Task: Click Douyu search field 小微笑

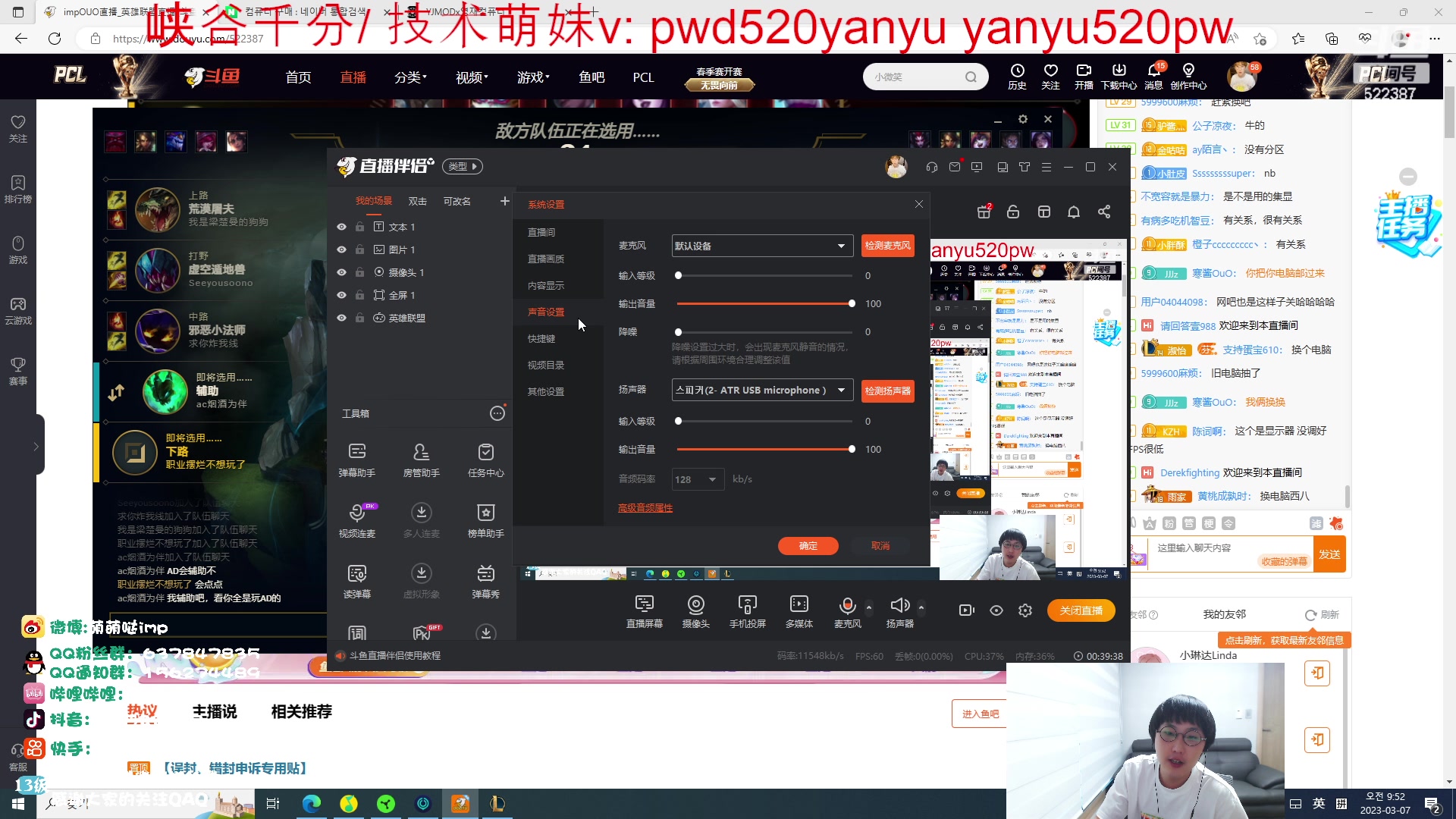Action: pos(925,77)
